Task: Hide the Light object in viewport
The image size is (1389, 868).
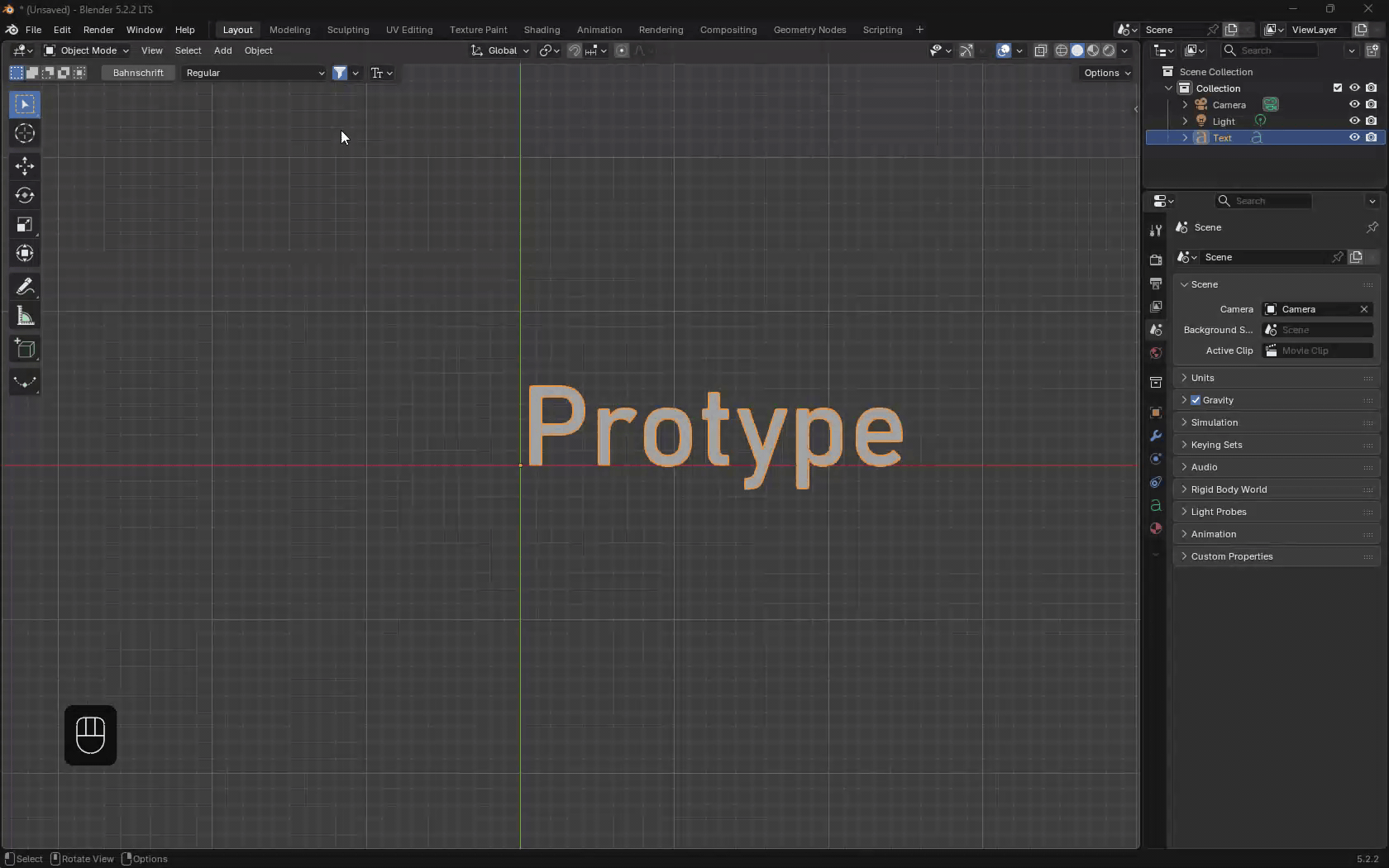Action: click(1354, 121)
